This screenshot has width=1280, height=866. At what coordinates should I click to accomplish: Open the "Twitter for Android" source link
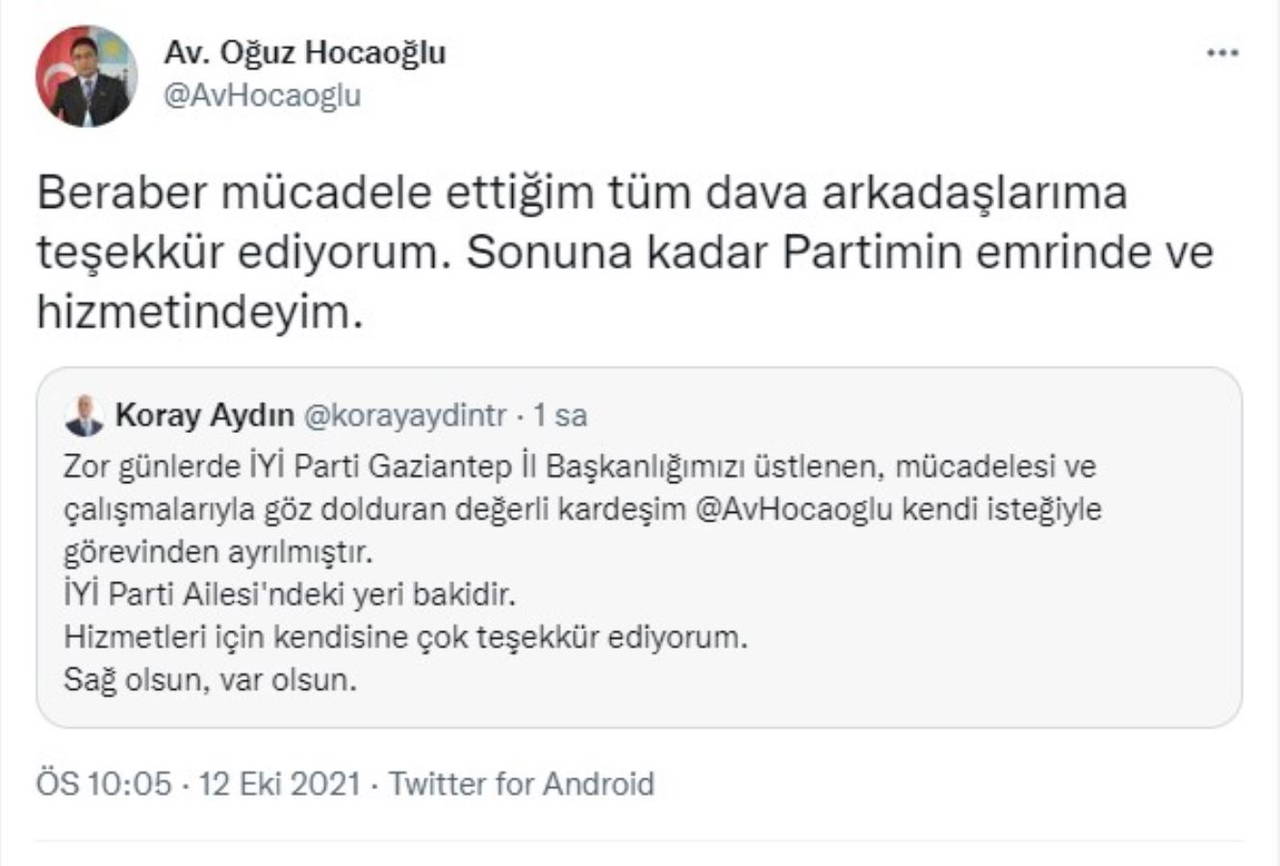pyautogui.click(x=521, y=783)
